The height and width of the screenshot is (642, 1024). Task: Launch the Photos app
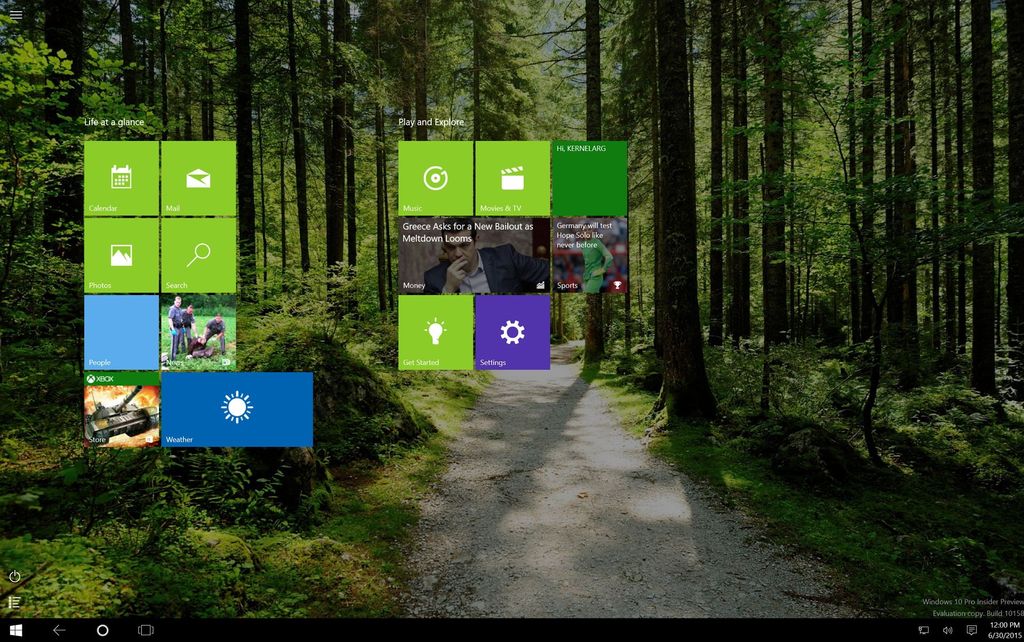121,254
